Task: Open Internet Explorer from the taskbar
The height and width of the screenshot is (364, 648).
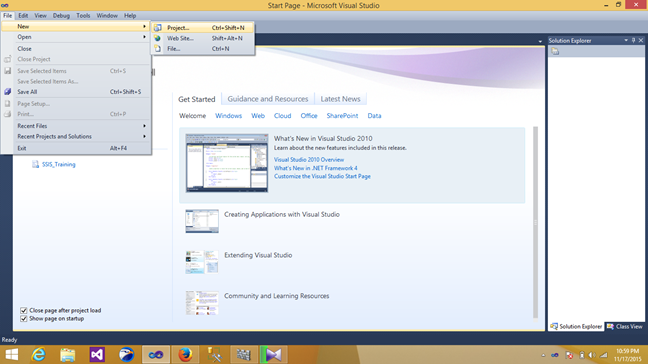Action: [38, 354]
